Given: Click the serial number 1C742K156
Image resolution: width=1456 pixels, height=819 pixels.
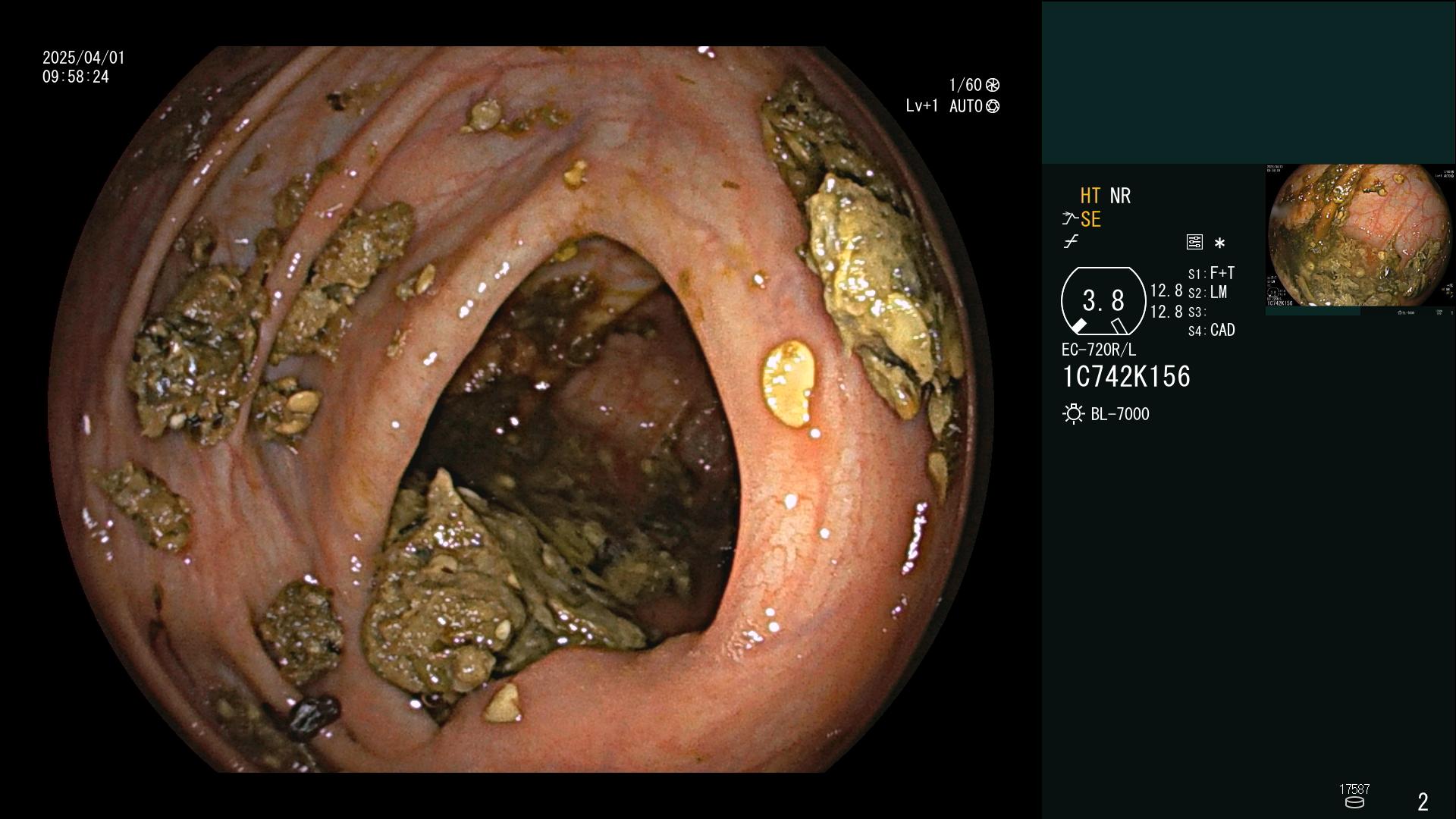Looking at the screenshot, I should point(1126,377).
